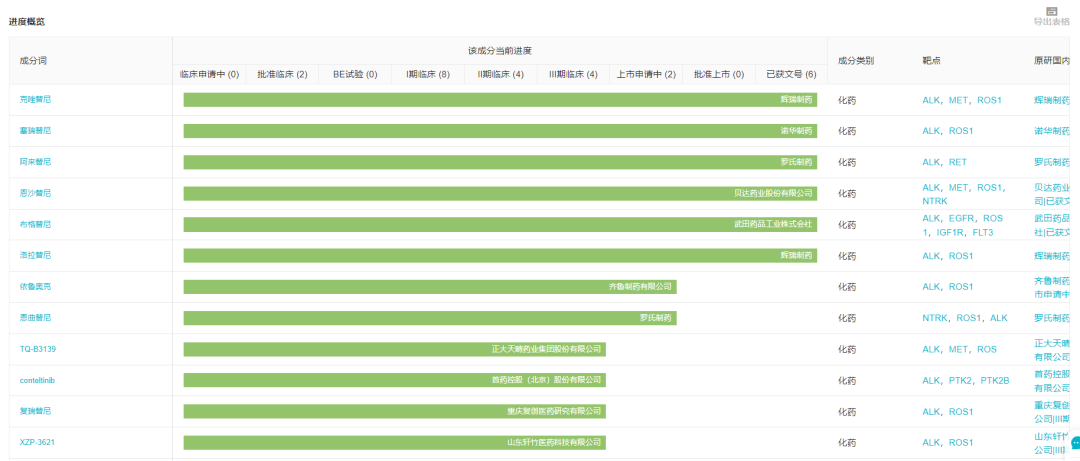Open the 塞瑞替尼 ingredient link
Screen dimensions: 1080x461
(35, 130)
